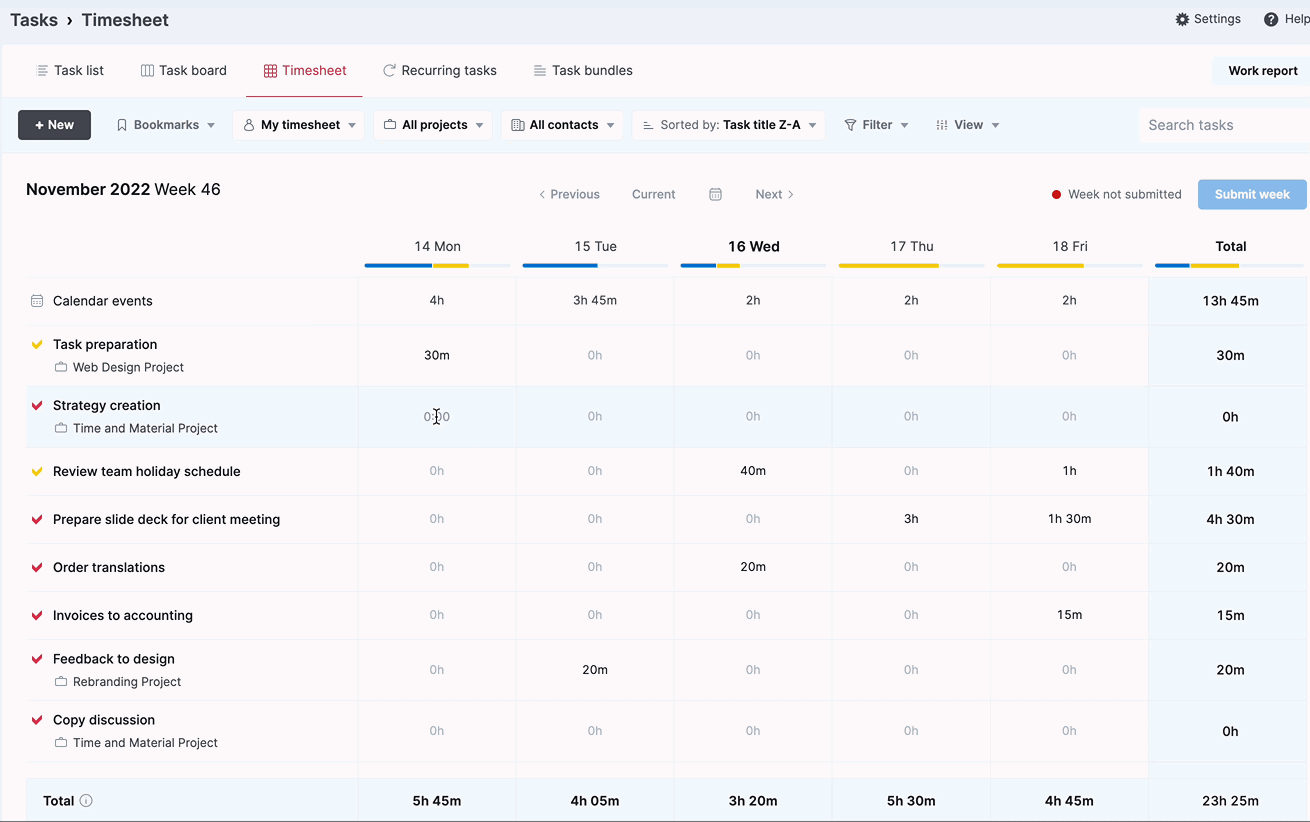1310x822 pixels.
Task: Open the Recurring tasks tab
Action: pyautogui.click(x=439, y=71)
